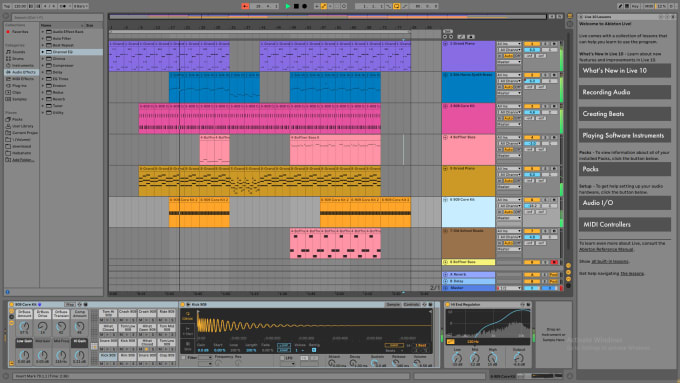
Task: Toggle the Automation Arm button
Action: 324,6
